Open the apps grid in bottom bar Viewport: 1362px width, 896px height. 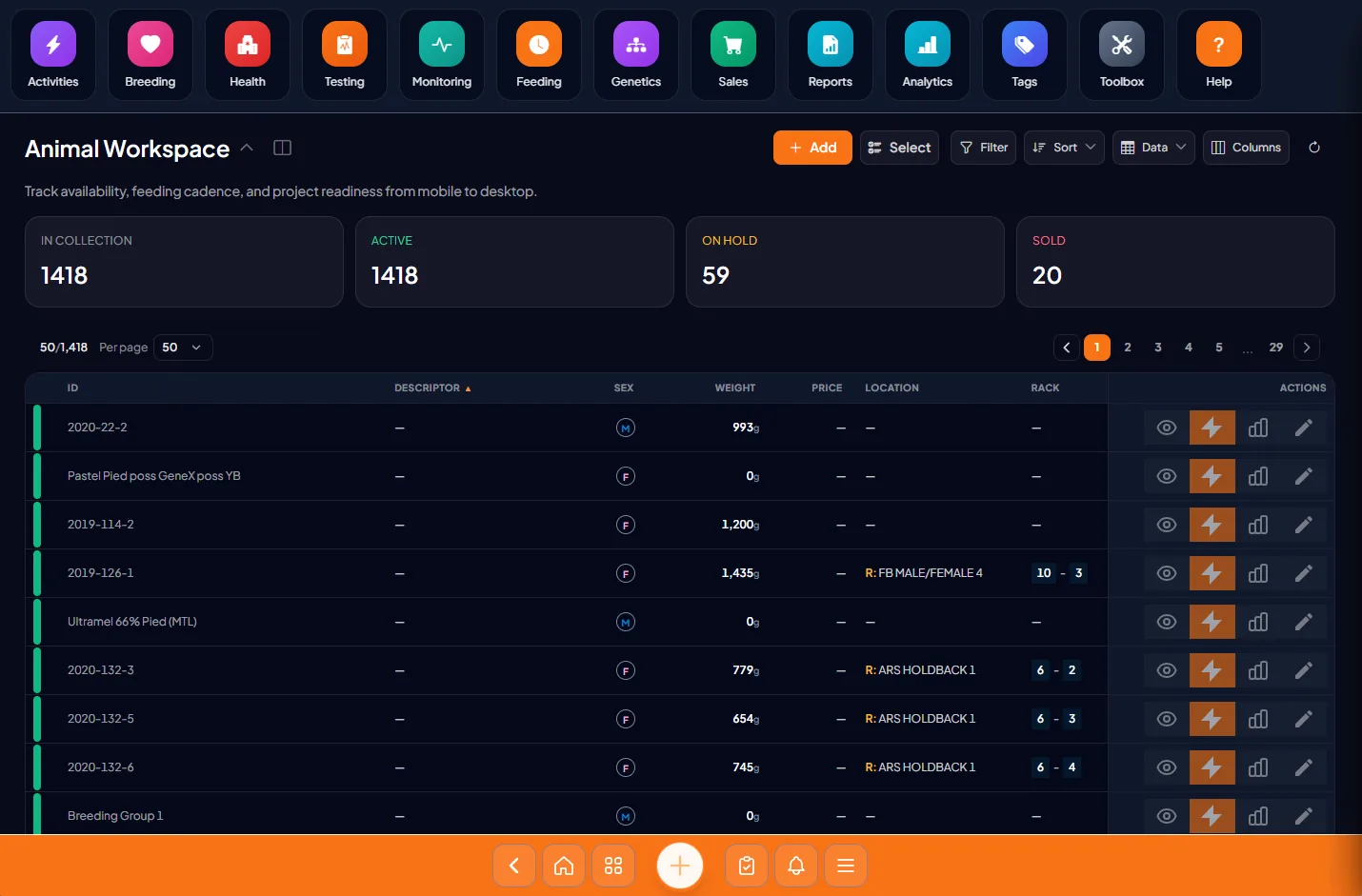pos(613,866)
